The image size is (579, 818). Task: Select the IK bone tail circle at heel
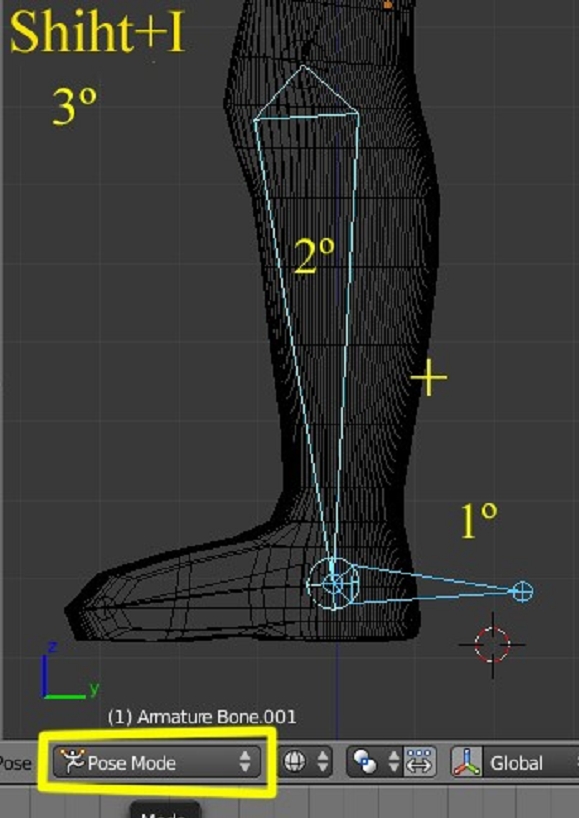(x=523, y=592)
